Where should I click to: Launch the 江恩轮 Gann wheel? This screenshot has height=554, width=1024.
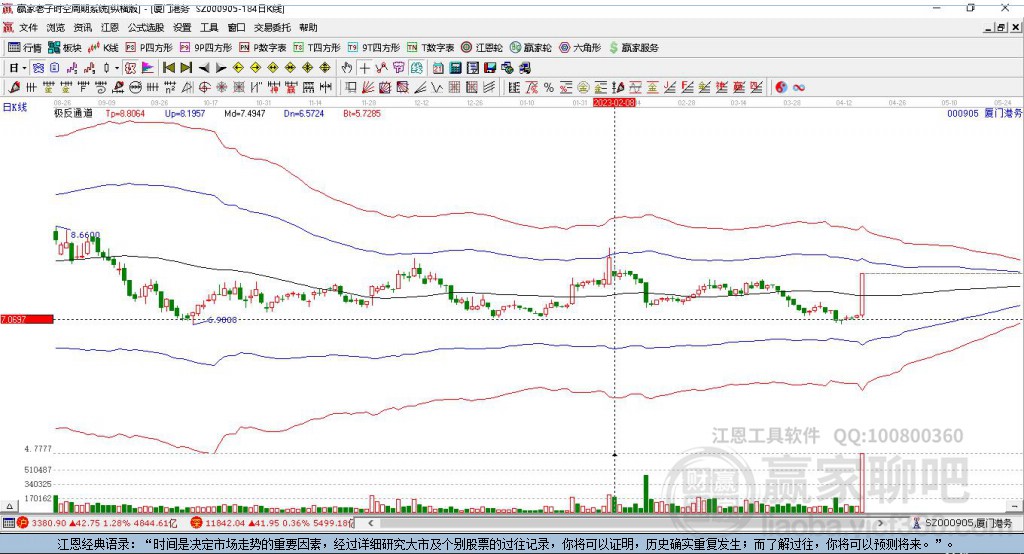[x=482, y=48]
